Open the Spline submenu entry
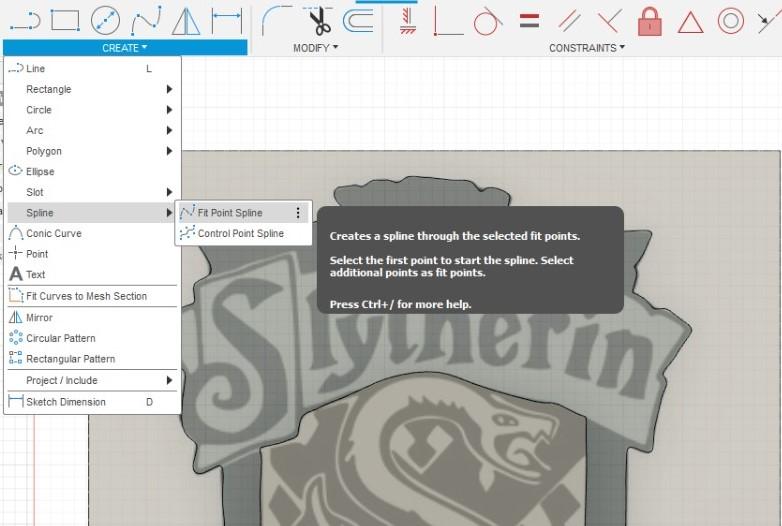782x526 pixels. [x=92, y=213]
